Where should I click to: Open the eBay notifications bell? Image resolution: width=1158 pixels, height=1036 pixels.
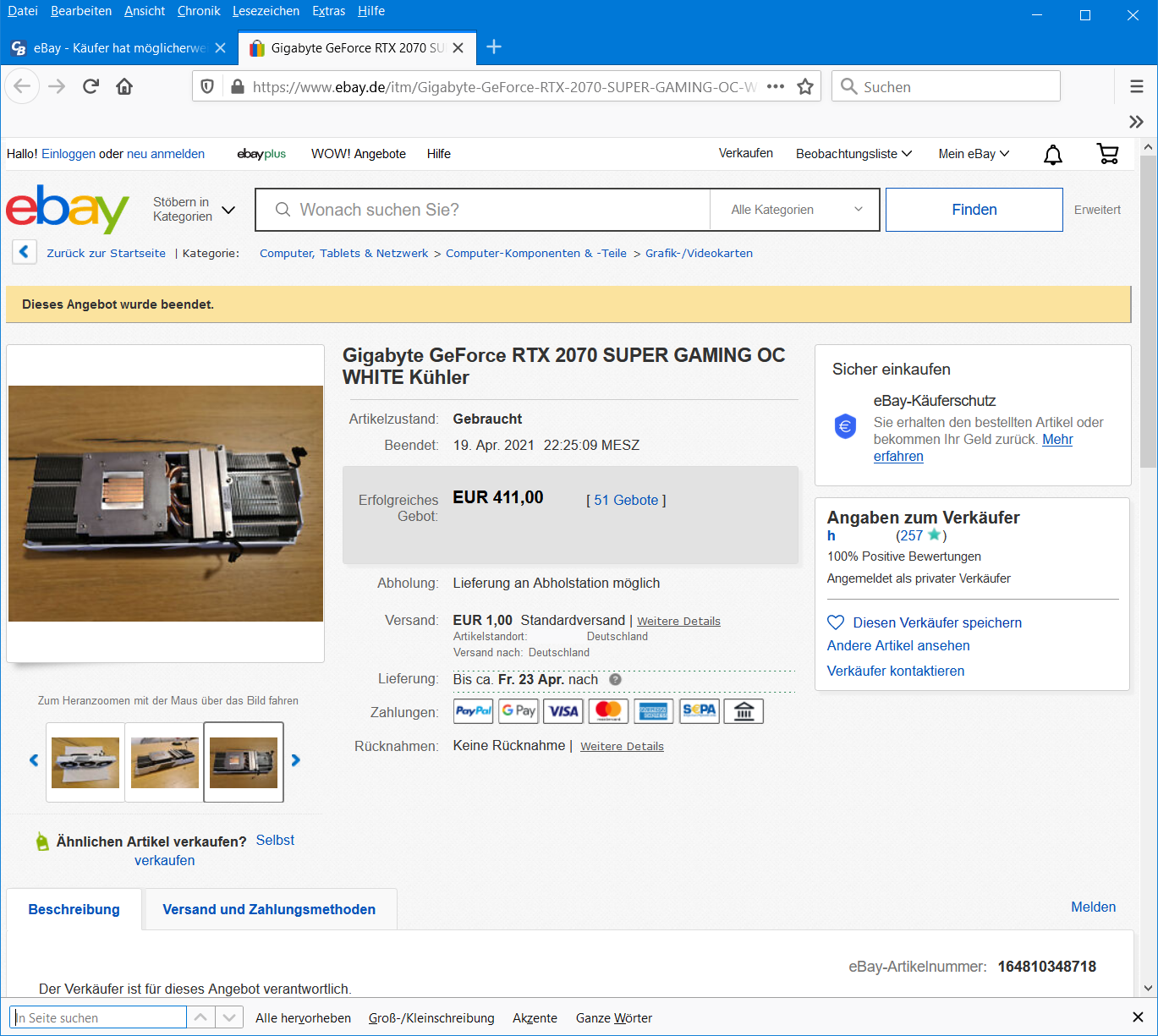tap(1053, 154)
